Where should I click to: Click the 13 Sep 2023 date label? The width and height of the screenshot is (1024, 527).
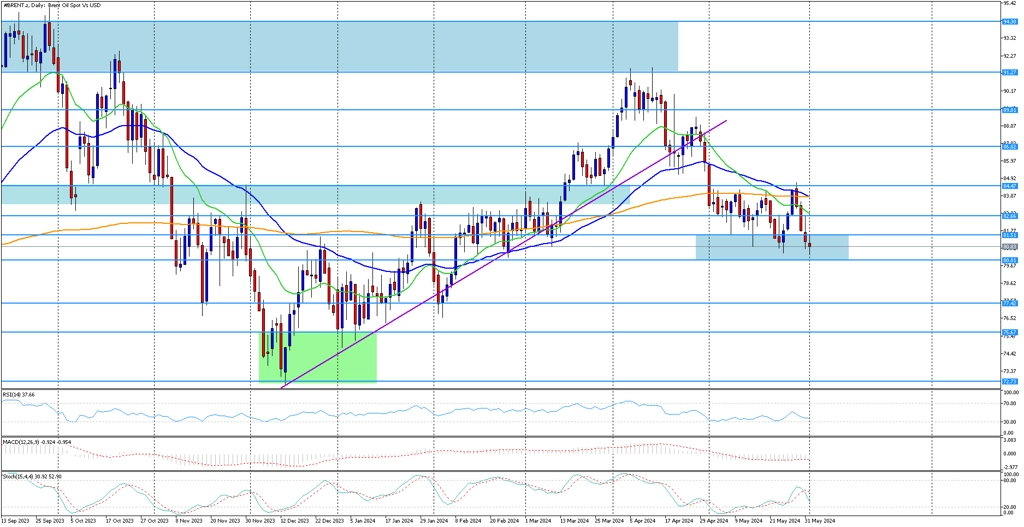[14, 521]
